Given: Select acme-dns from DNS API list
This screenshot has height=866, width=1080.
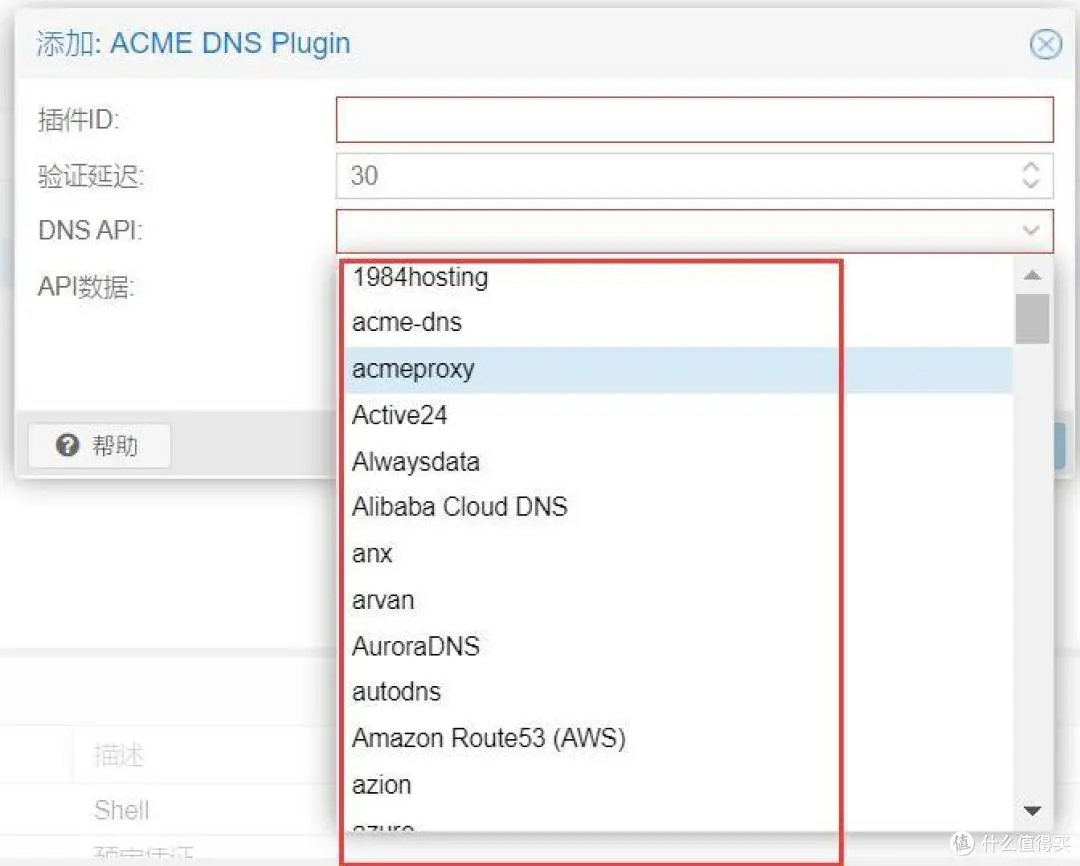Looking at the screenshot, I should tap(407, 323).
